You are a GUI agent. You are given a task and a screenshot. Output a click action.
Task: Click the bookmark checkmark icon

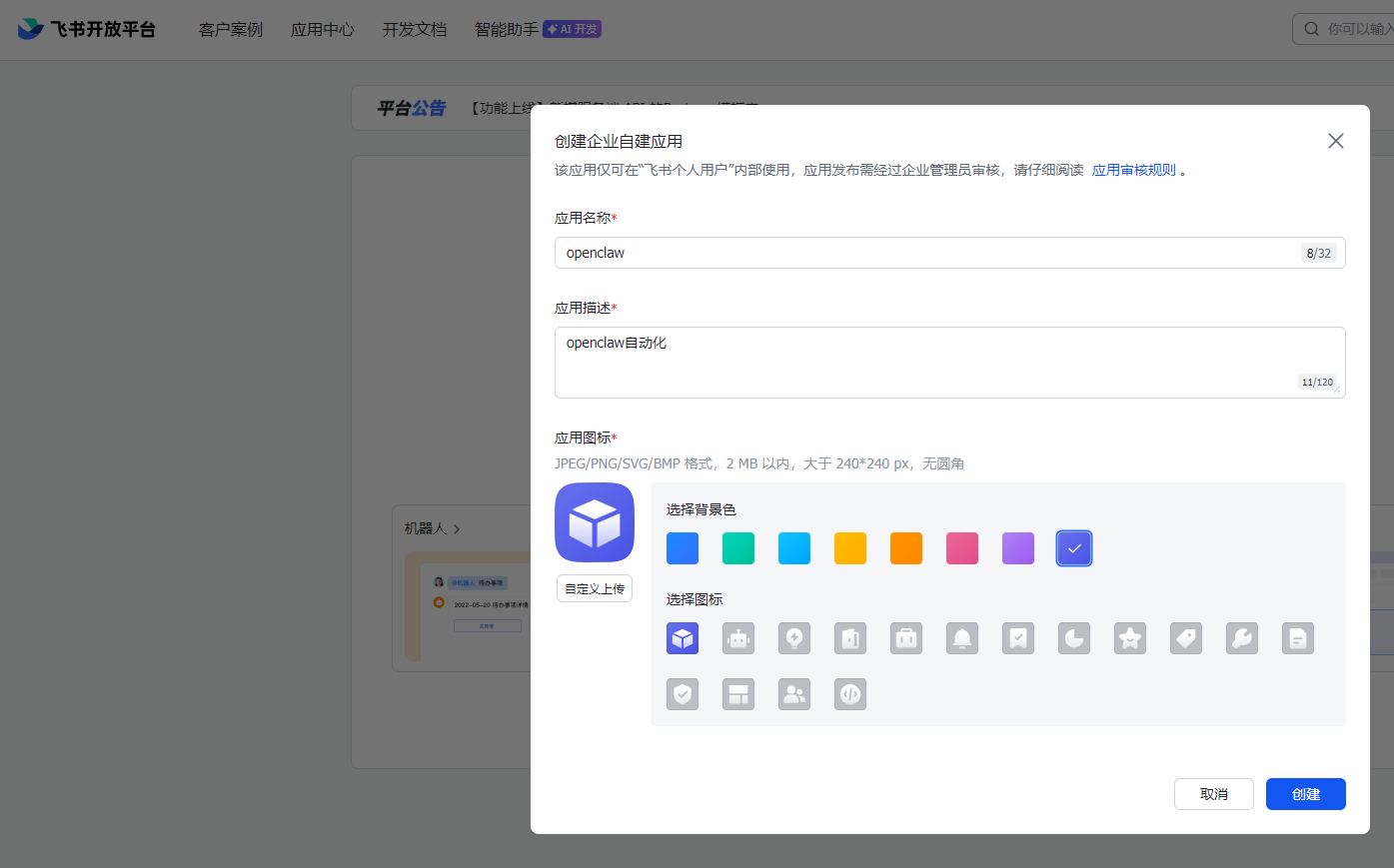click(x=1018, y=638)
